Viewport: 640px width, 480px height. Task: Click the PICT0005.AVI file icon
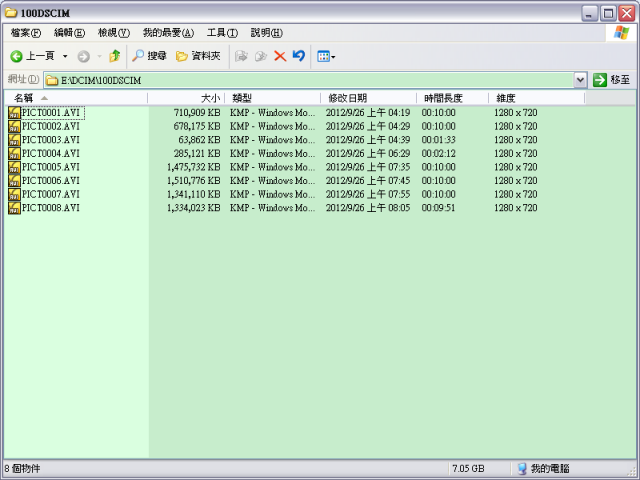[14, 167]
